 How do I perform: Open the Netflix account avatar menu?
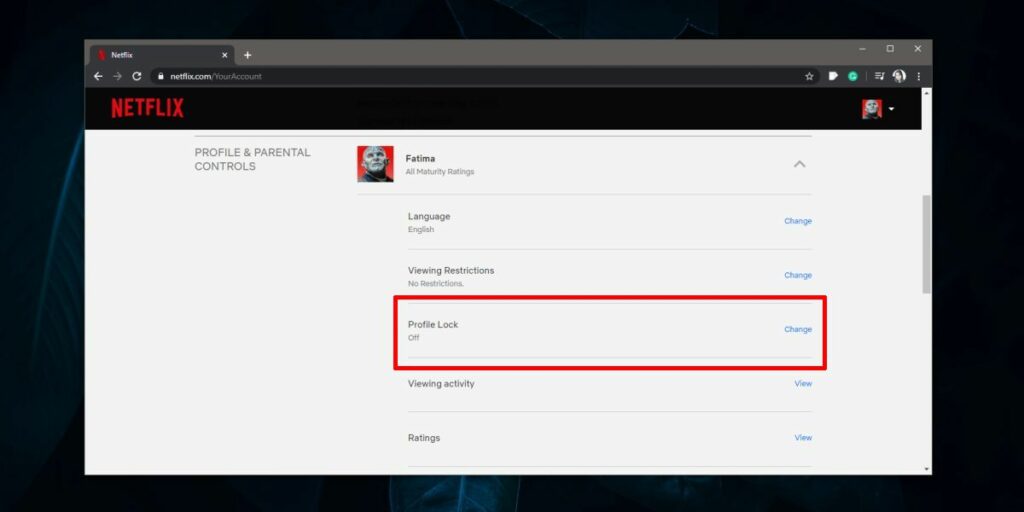(878, 109)
